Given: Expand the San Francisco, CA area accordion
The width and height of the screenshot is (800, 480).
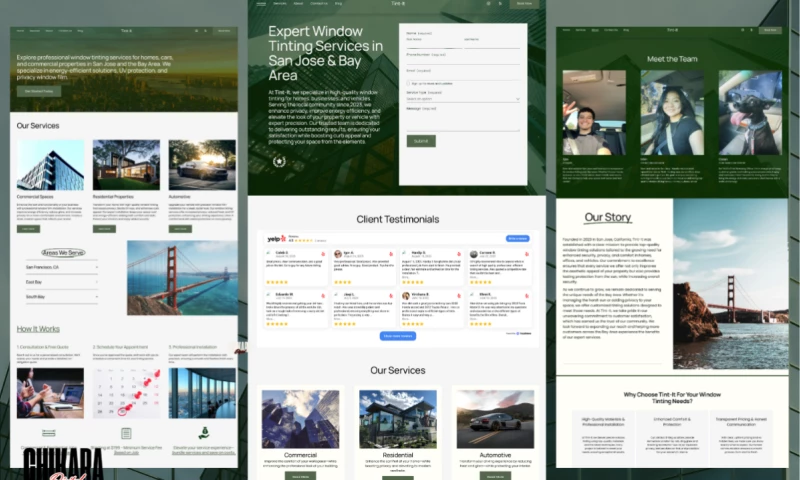Looking at the screenshot, I should pos(62,267).
